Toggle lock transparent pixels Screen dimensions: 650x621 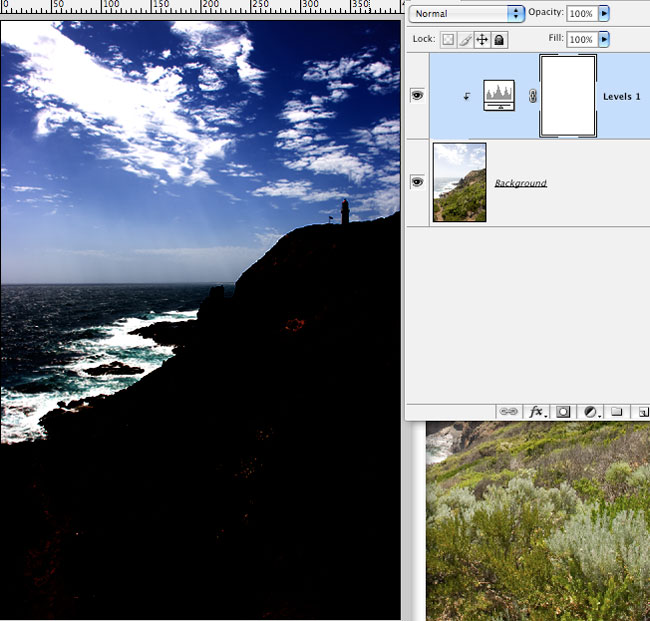(x=449, y=39)
